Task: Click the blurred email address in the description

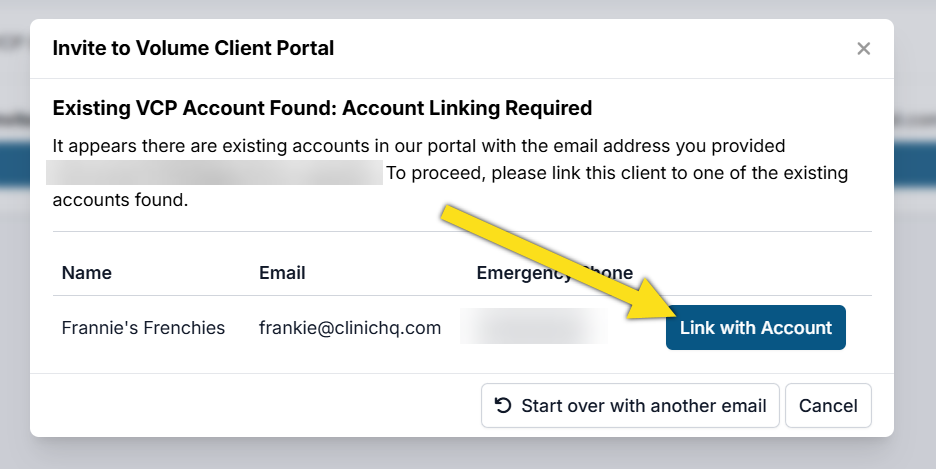Action: (x=215, y=172)
